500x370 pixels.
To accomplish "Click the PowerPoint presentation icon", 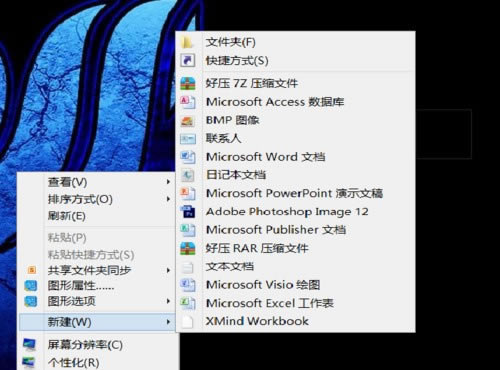I will coord(188,193).
